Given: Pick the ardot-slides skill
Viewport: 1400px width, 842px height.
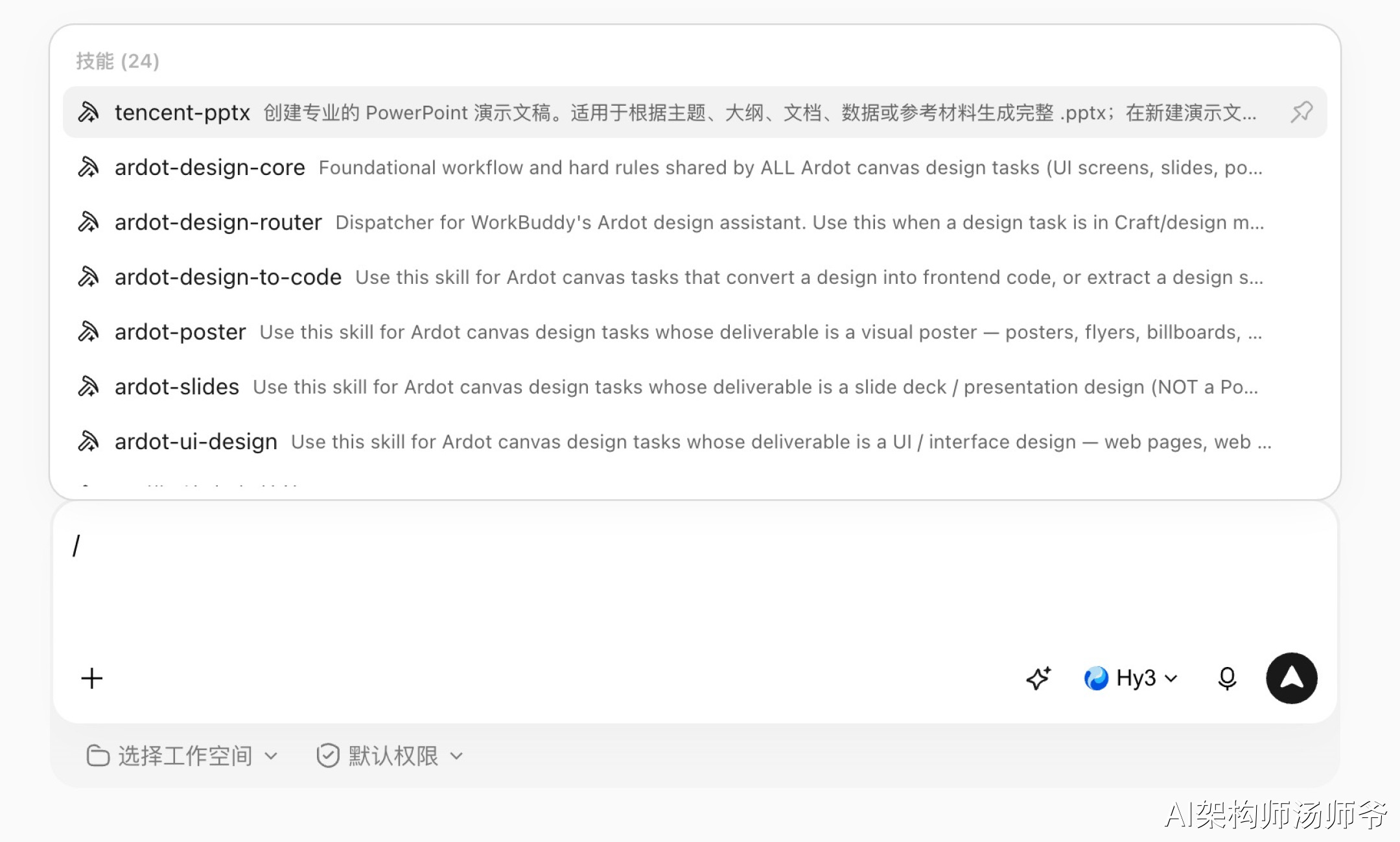Looking at the screenshot, I should [x=695, y=387].
